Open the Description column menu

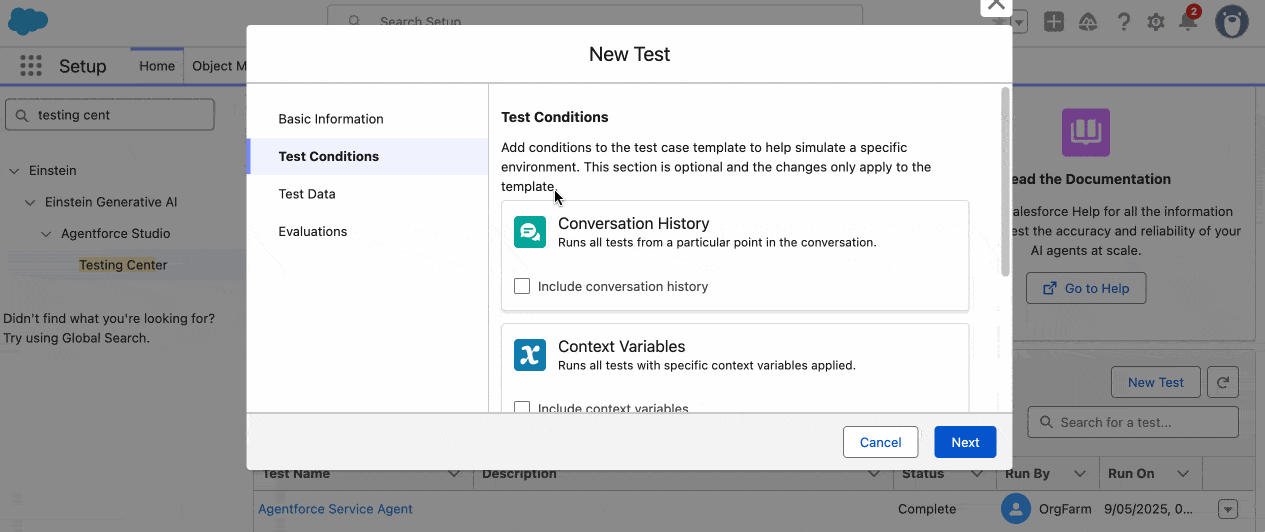point(873,474)
